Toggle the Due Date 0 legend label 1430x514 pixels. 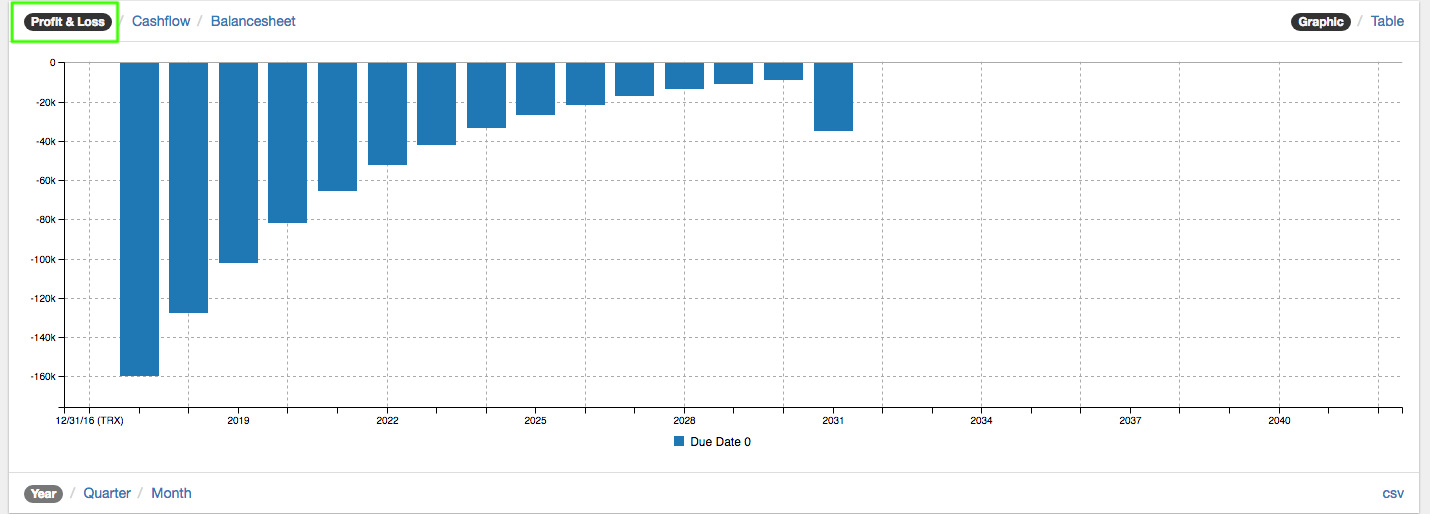click(x=720, y=441)
